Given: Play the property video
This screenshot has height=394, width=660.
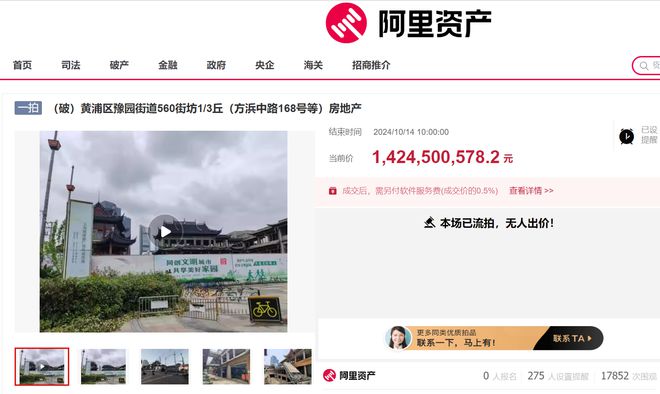Looking at the screenshot, I should click(x=165, y=231).
